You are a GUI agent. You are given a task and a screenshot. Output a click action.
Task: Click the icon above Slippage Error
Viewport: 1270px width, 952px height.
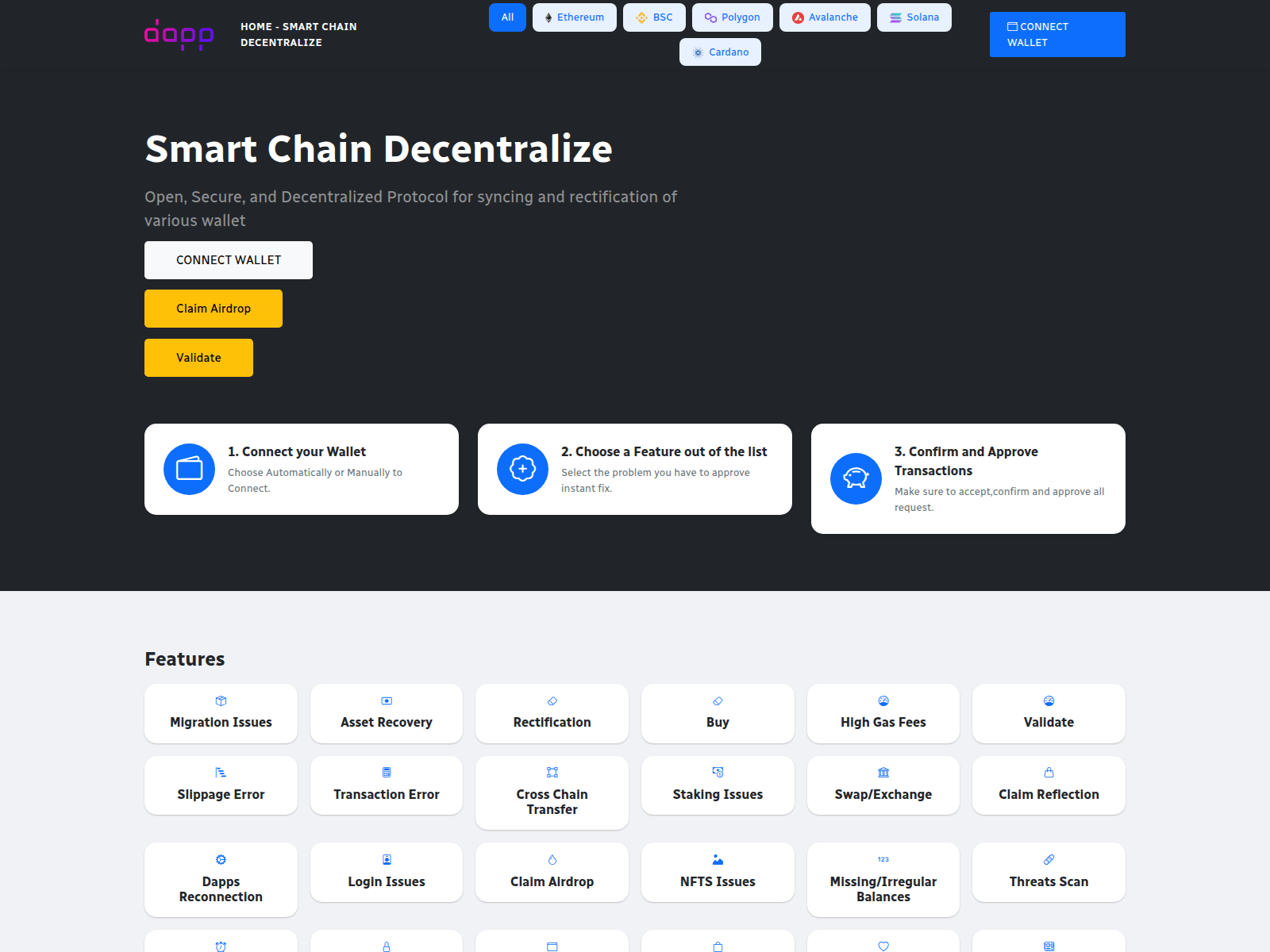[x=221, y=772]
